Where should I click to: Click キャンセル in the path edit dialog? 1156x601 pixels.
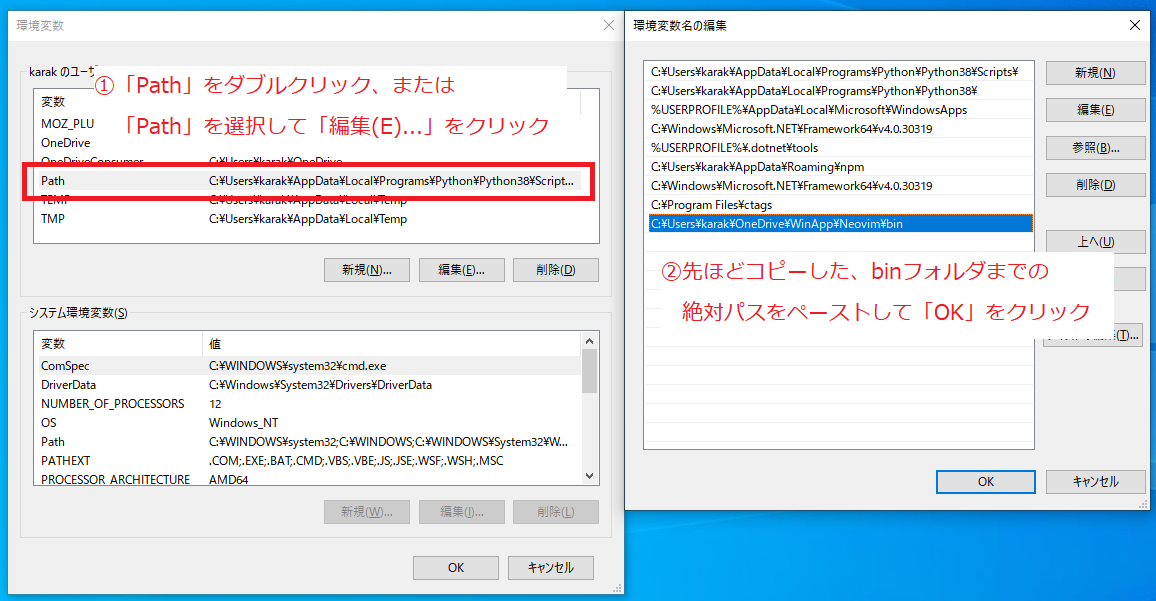pyautogui.click(x=1095, y=481)
